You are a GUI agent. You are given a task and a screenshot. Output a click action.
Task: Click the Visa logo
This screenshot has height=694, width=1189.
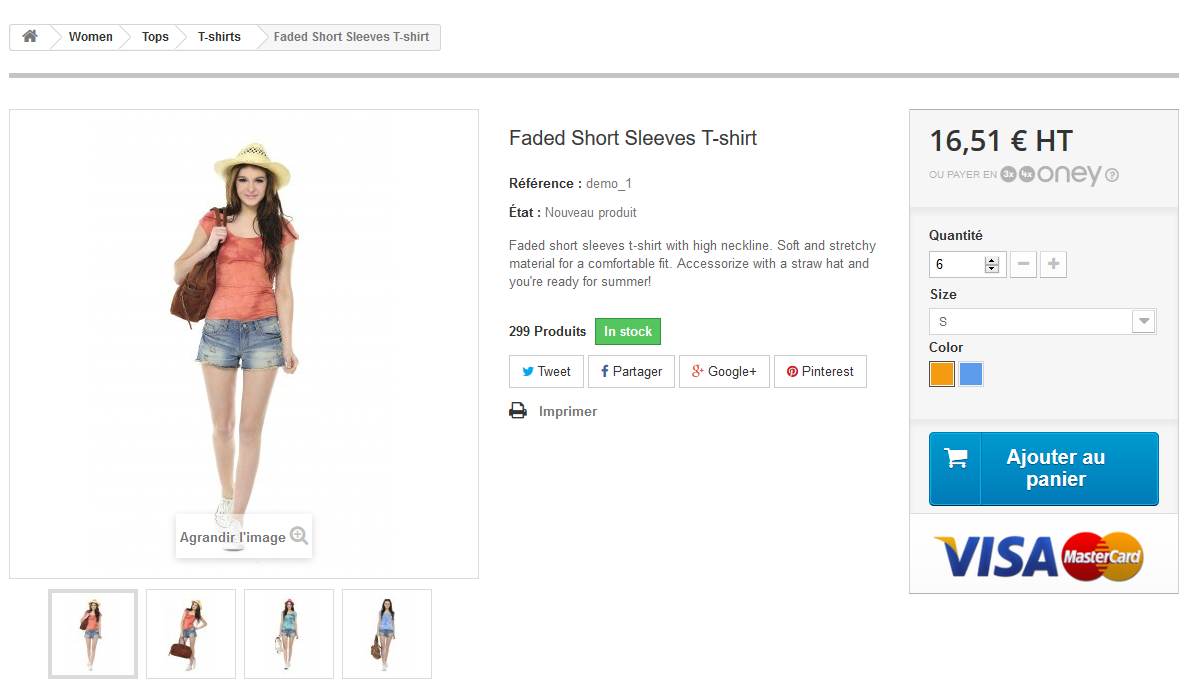point(995,557)
